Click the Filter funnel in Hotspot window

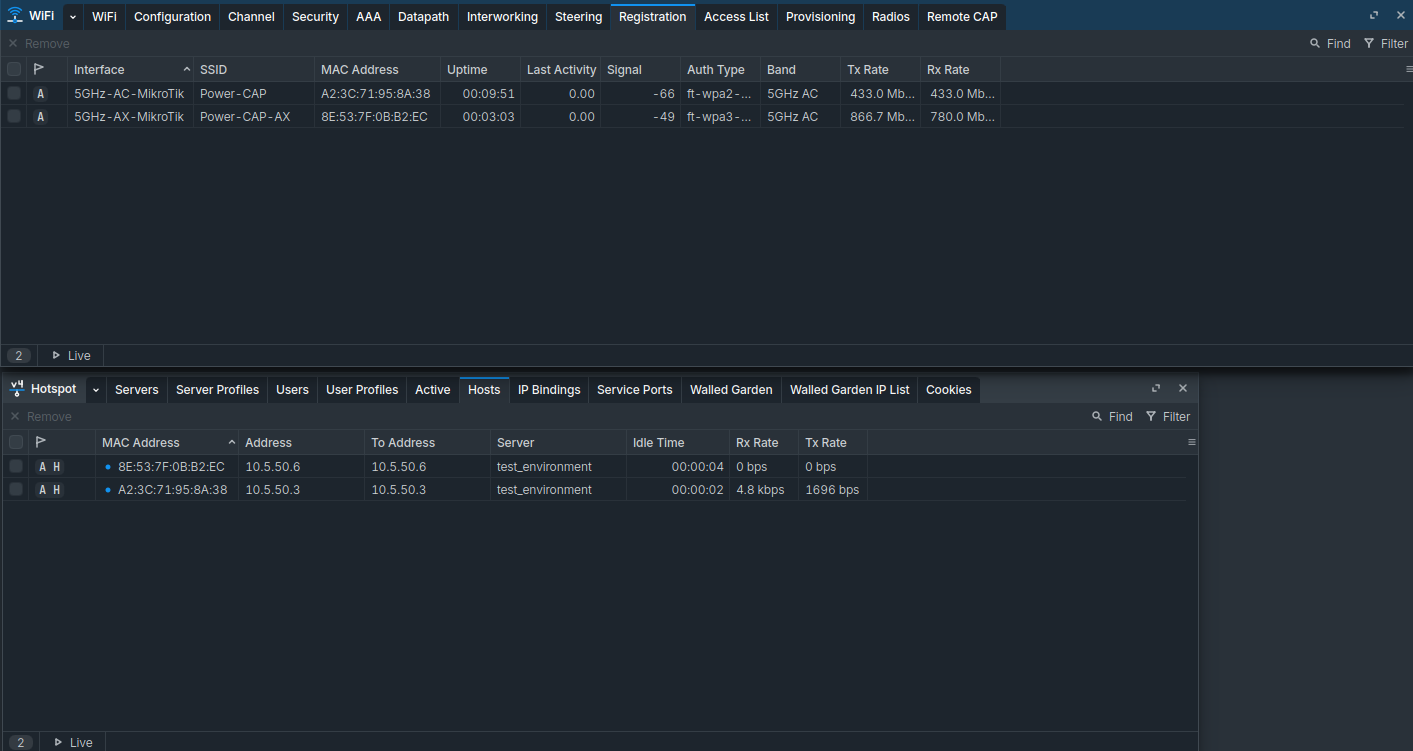click(1151, 417)
